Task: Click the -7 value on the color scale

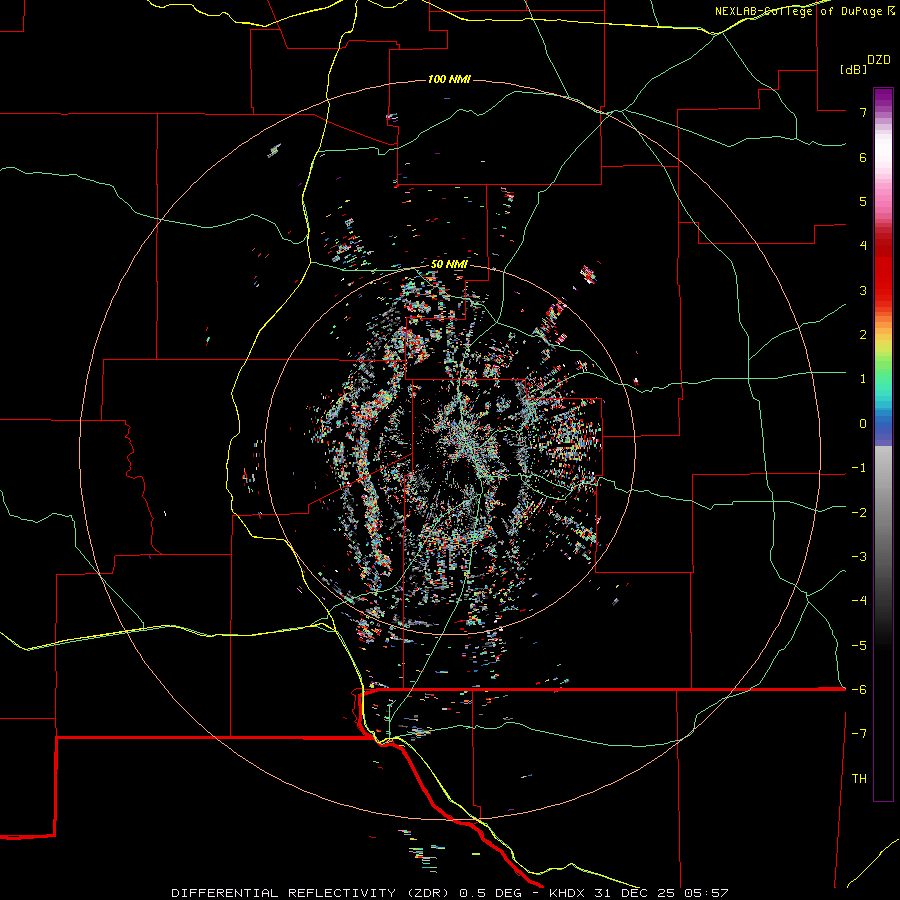Action: (x=859, y=734)
